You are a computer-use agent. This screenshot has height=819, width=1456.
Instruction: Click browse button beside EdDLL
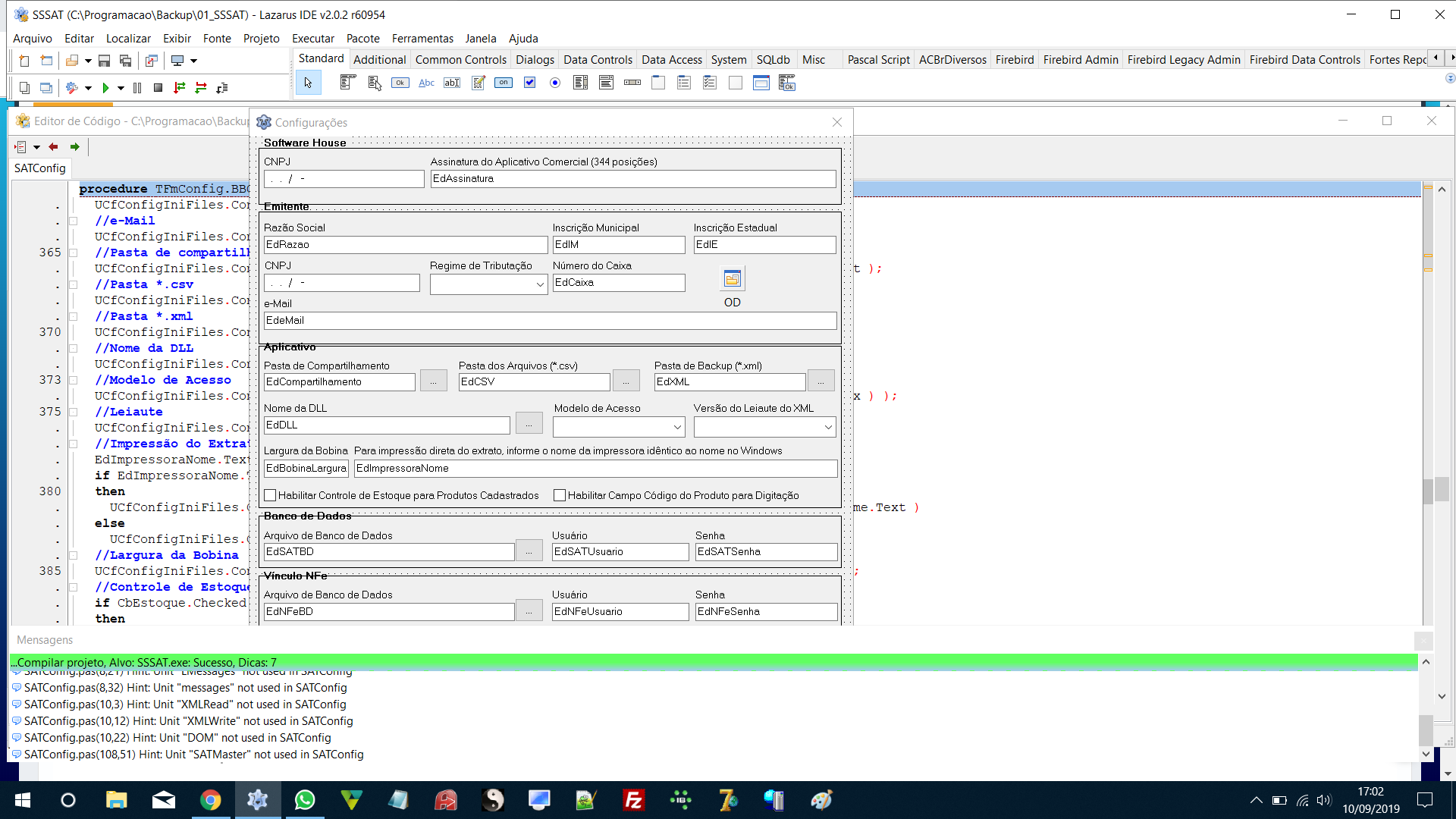(529, 425)
